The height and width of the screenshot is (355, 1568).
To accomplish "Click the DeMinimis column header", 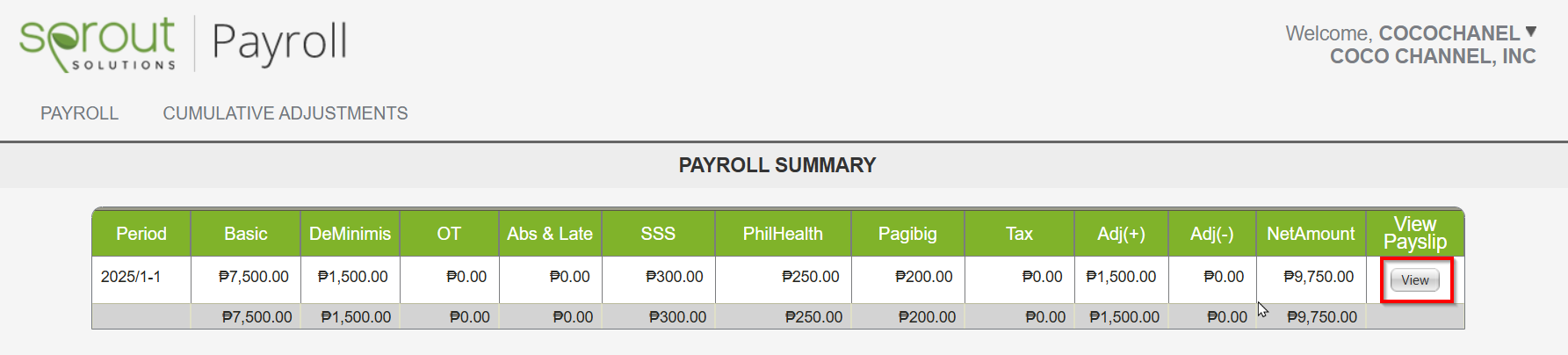I will pyautogui.click(x=350, y=234).
